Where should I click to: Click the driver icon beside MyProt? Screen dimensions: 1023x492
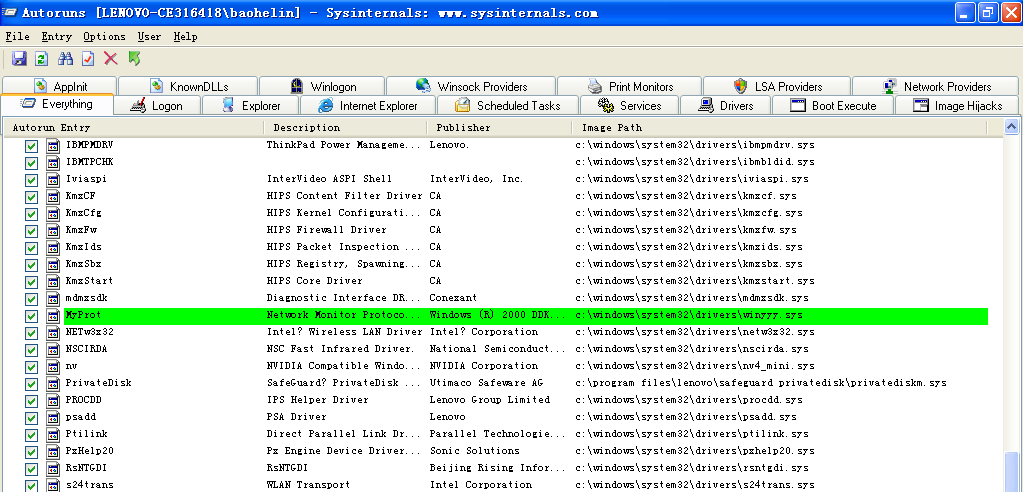tap(53, 316)
